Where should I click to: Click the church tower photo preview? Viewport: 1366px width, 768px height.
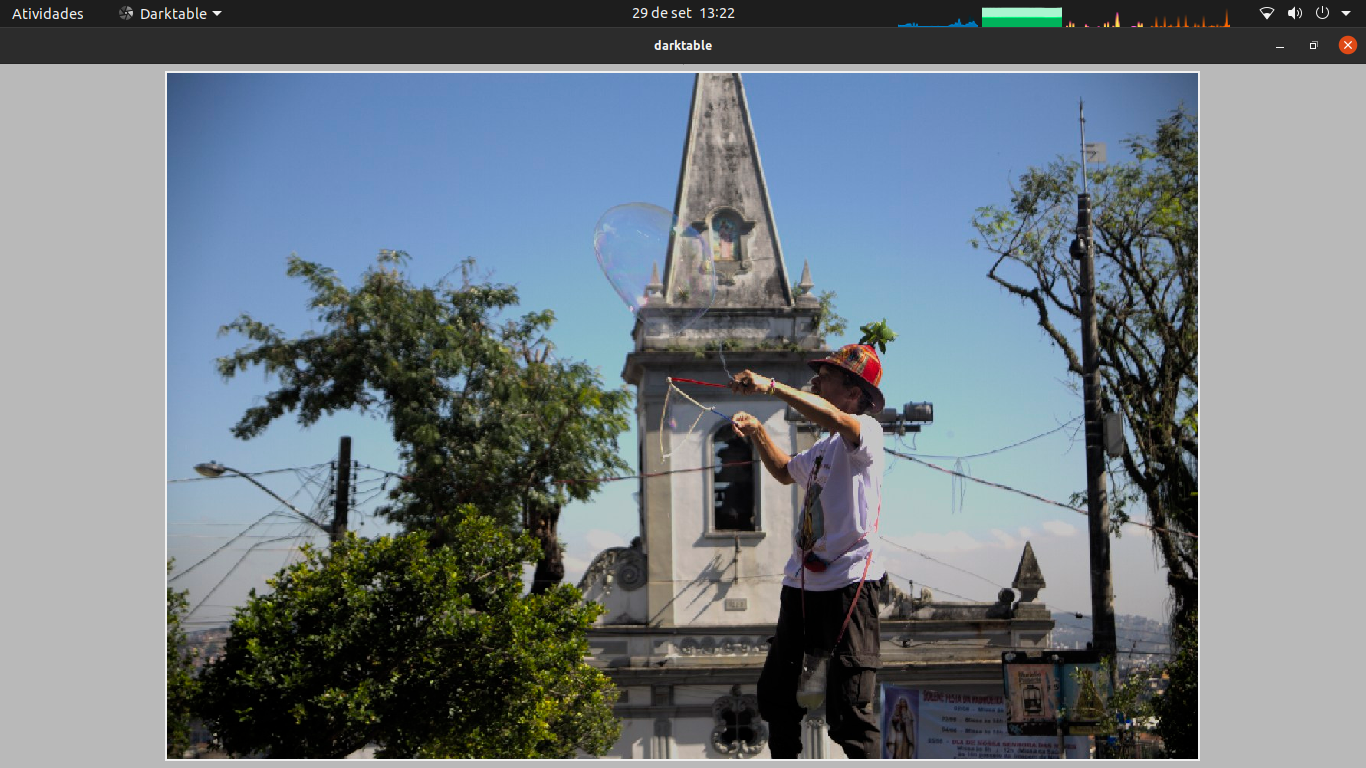[x=682, y=416]
